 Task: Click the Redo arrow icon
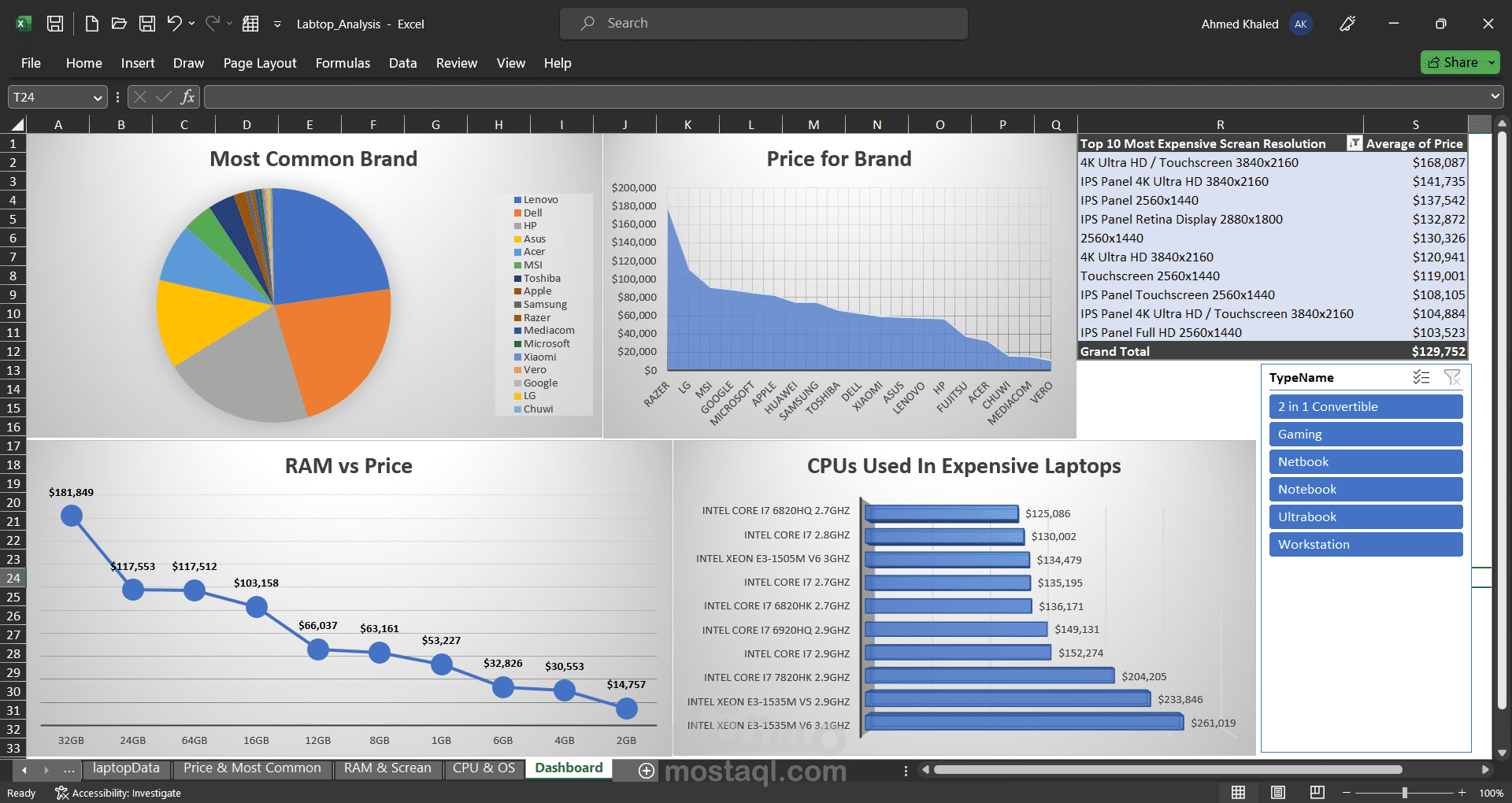click(x=212, y=24)
